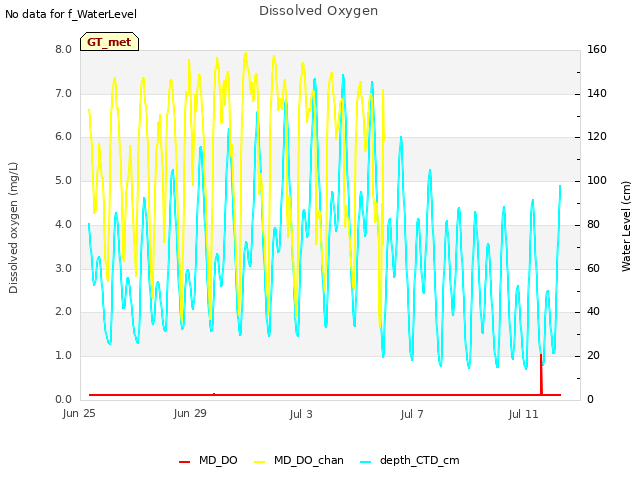Click the cyan depth_CTD_cm legend swatch
Image resolution: width=640 pixels, height=480 pixels.
[x=366, y=462]
